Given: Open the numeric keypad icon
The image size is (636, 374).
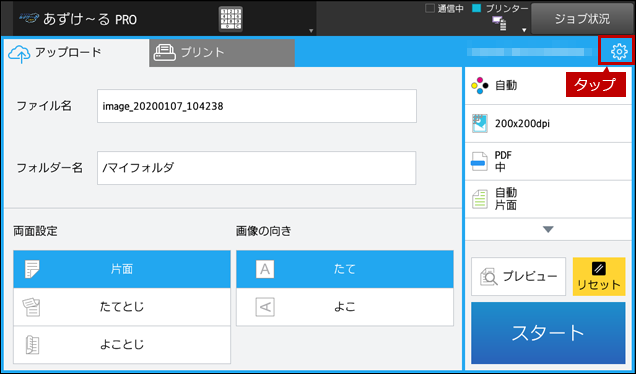Looking at the screenshot, I should 231,19.
